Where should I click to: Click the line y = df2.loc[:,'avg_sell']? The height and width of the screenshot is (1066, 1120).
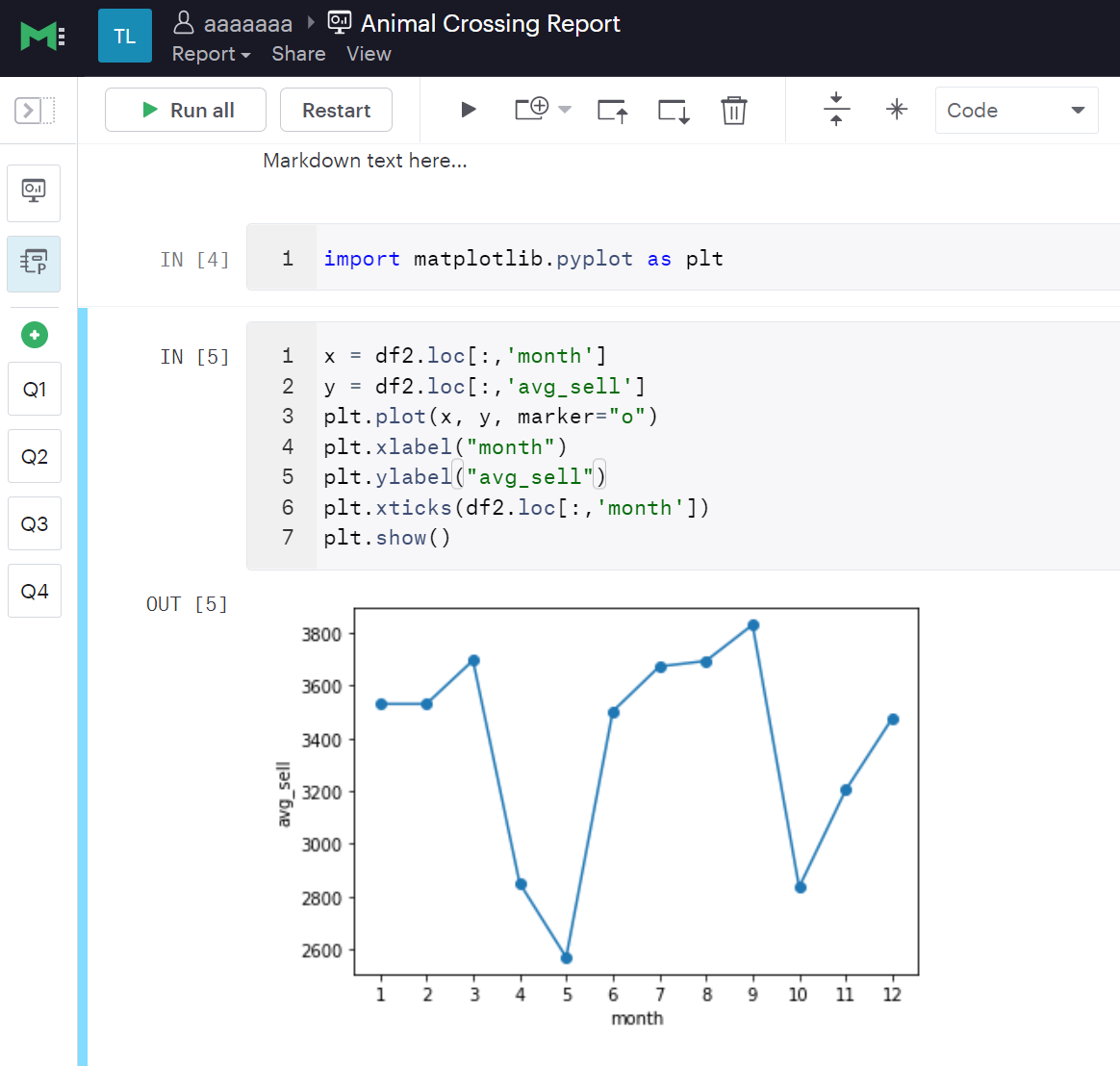click(484, 386)
